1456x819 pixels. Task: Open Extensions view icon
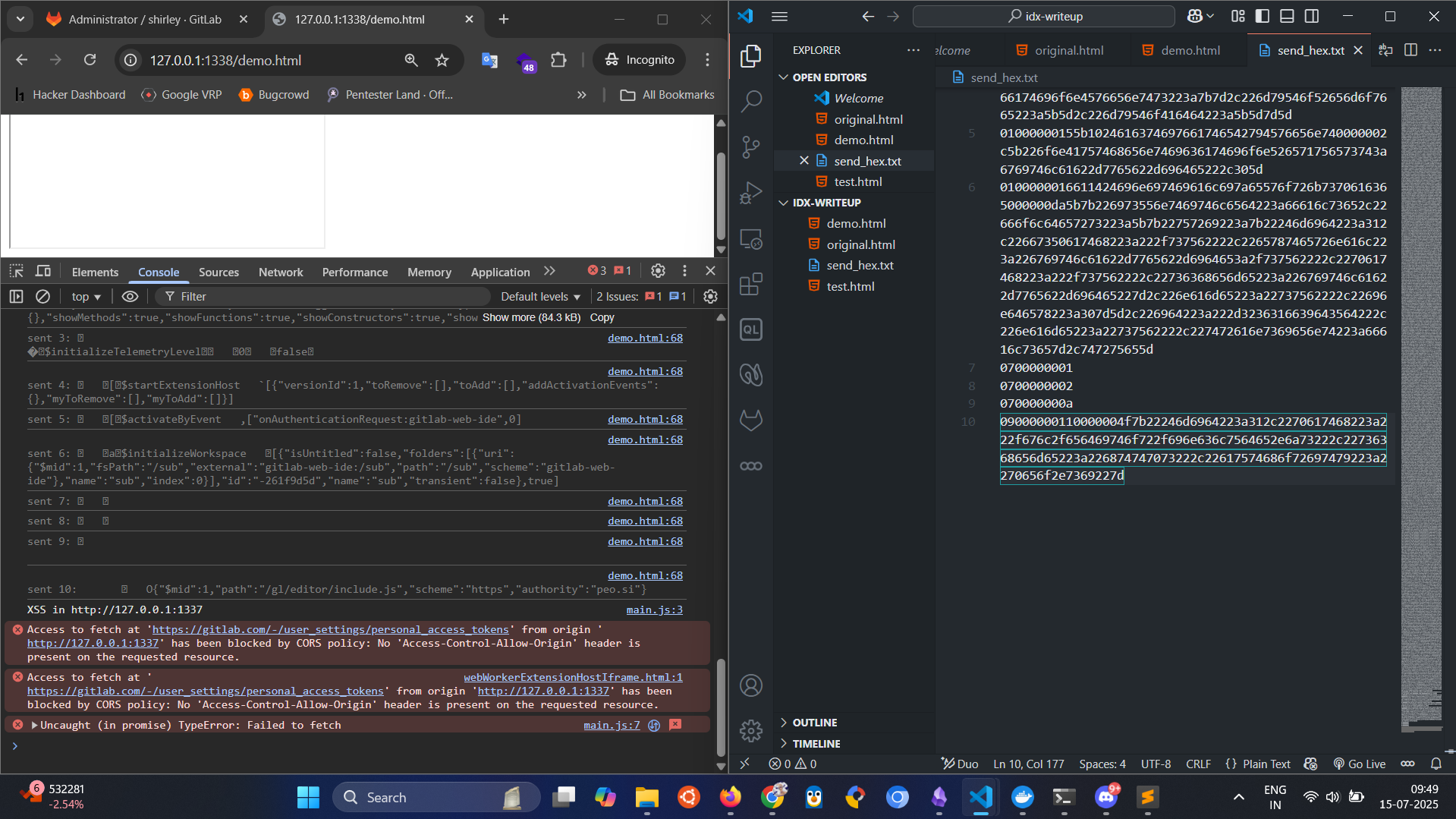coord(750,285)
